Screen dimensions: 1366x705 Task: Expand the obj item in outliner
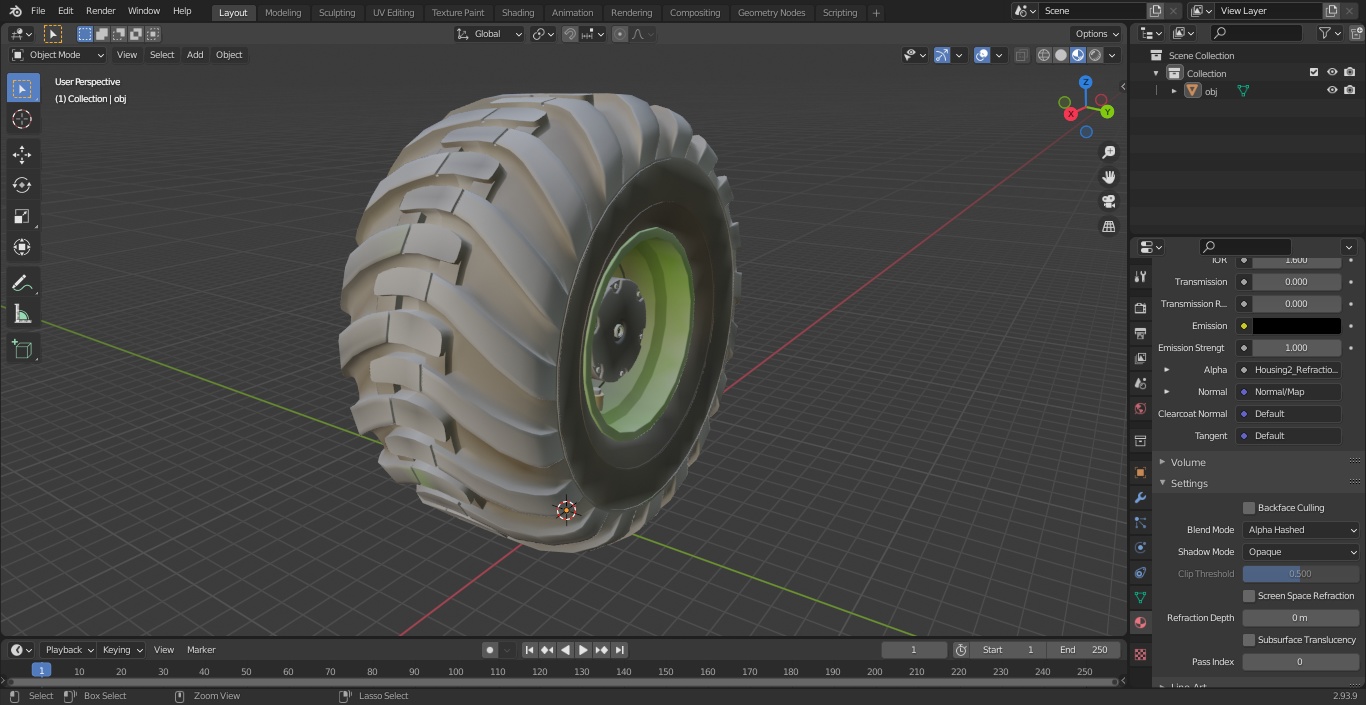click(1174, 91)
